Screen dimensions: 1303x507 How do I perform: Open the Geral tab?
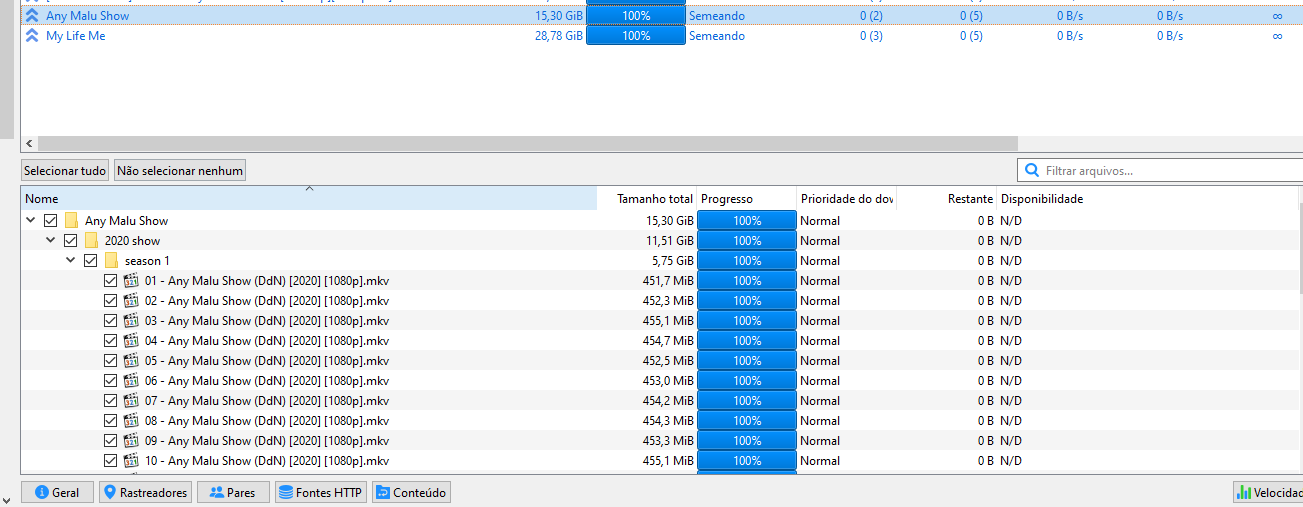point(58,493)
